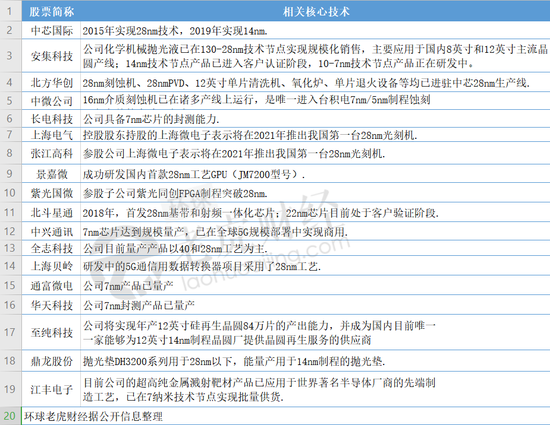Select row header 13
The height and width of the screenshot is (425, 550).
pyautogui.click(x=11, y=248)
